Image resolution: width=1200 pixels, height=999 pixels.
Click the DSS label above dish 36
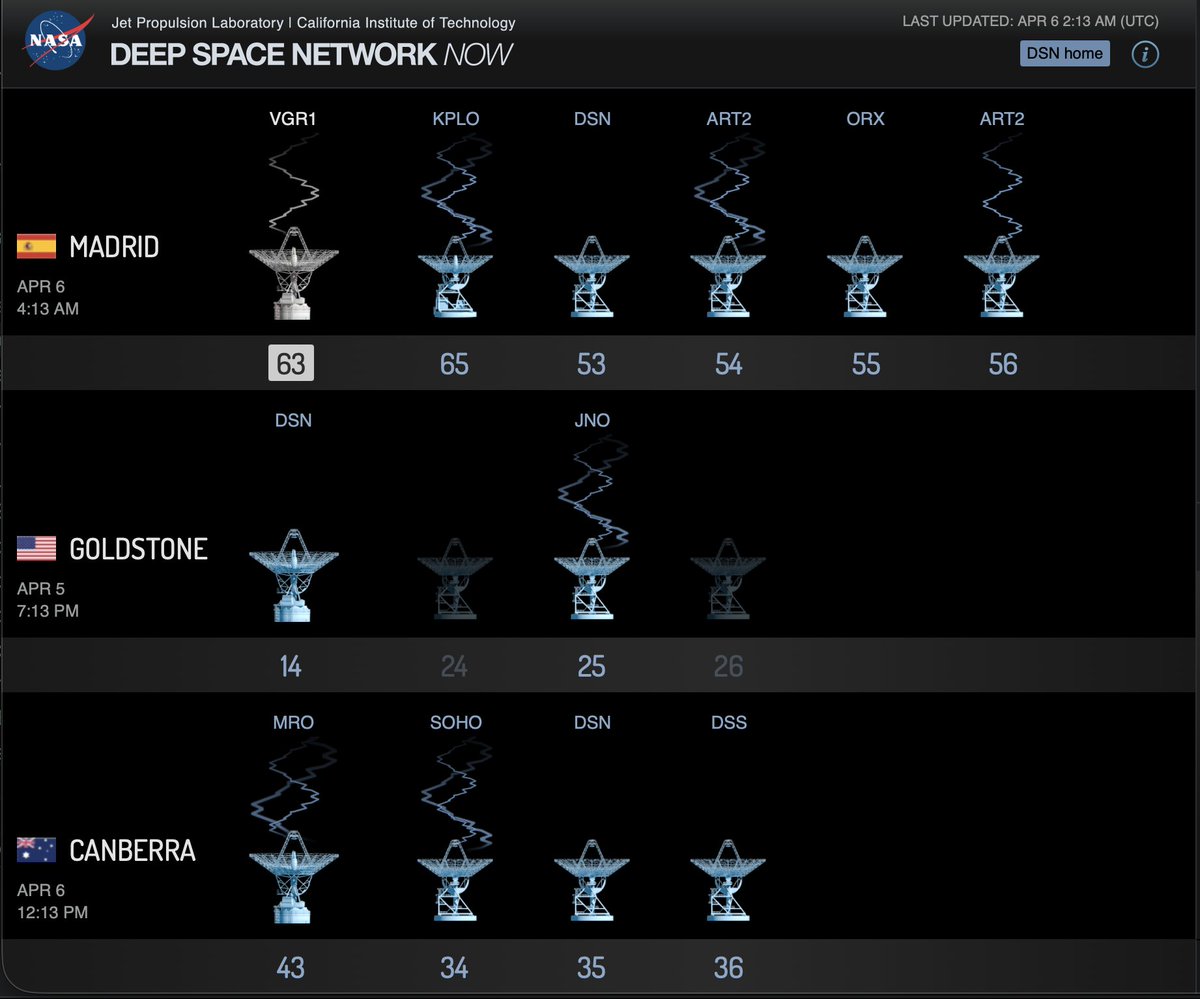729,722
